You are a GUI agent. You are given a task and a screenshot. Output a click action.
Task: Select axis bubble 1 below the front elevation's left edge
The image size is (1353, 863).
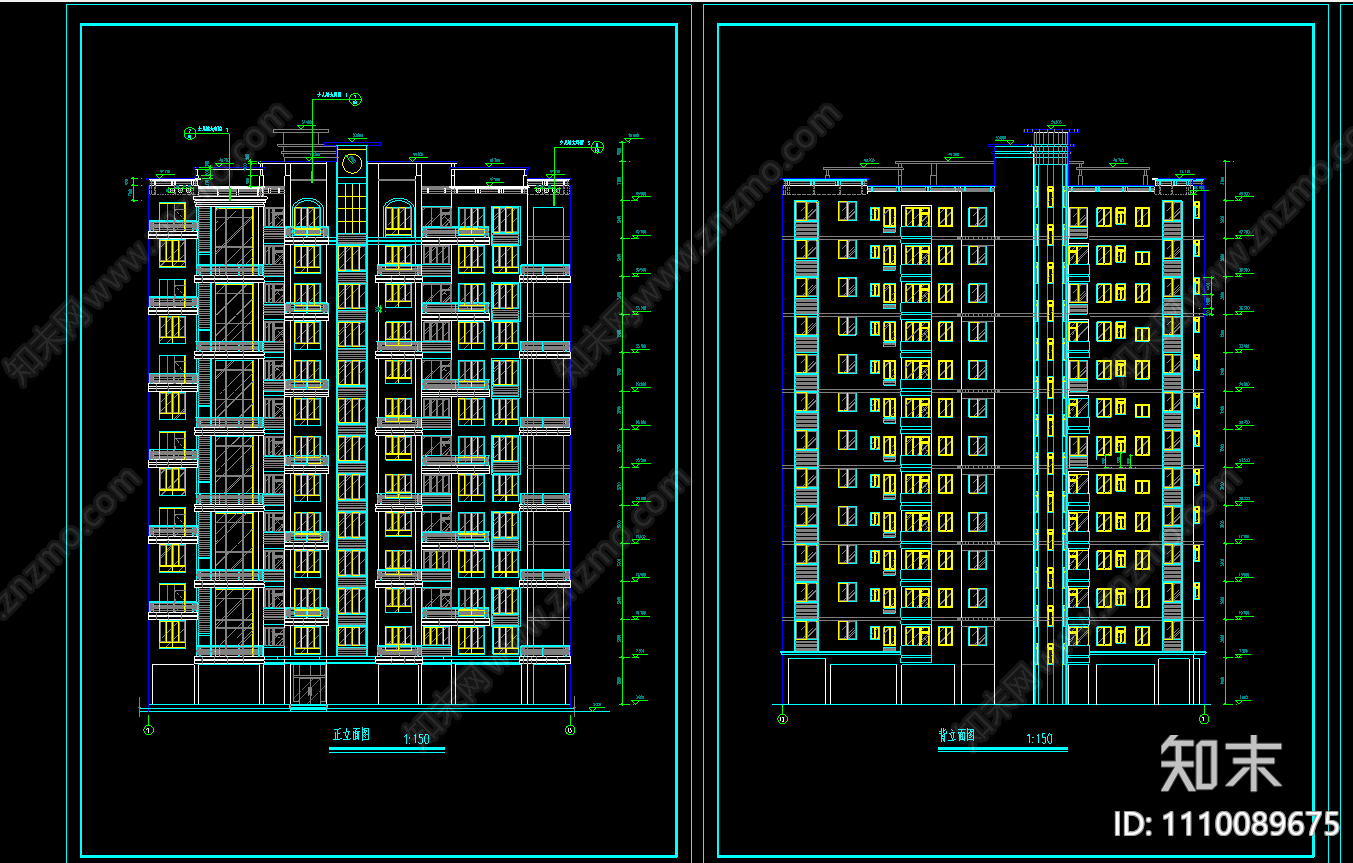pos(149,730)
